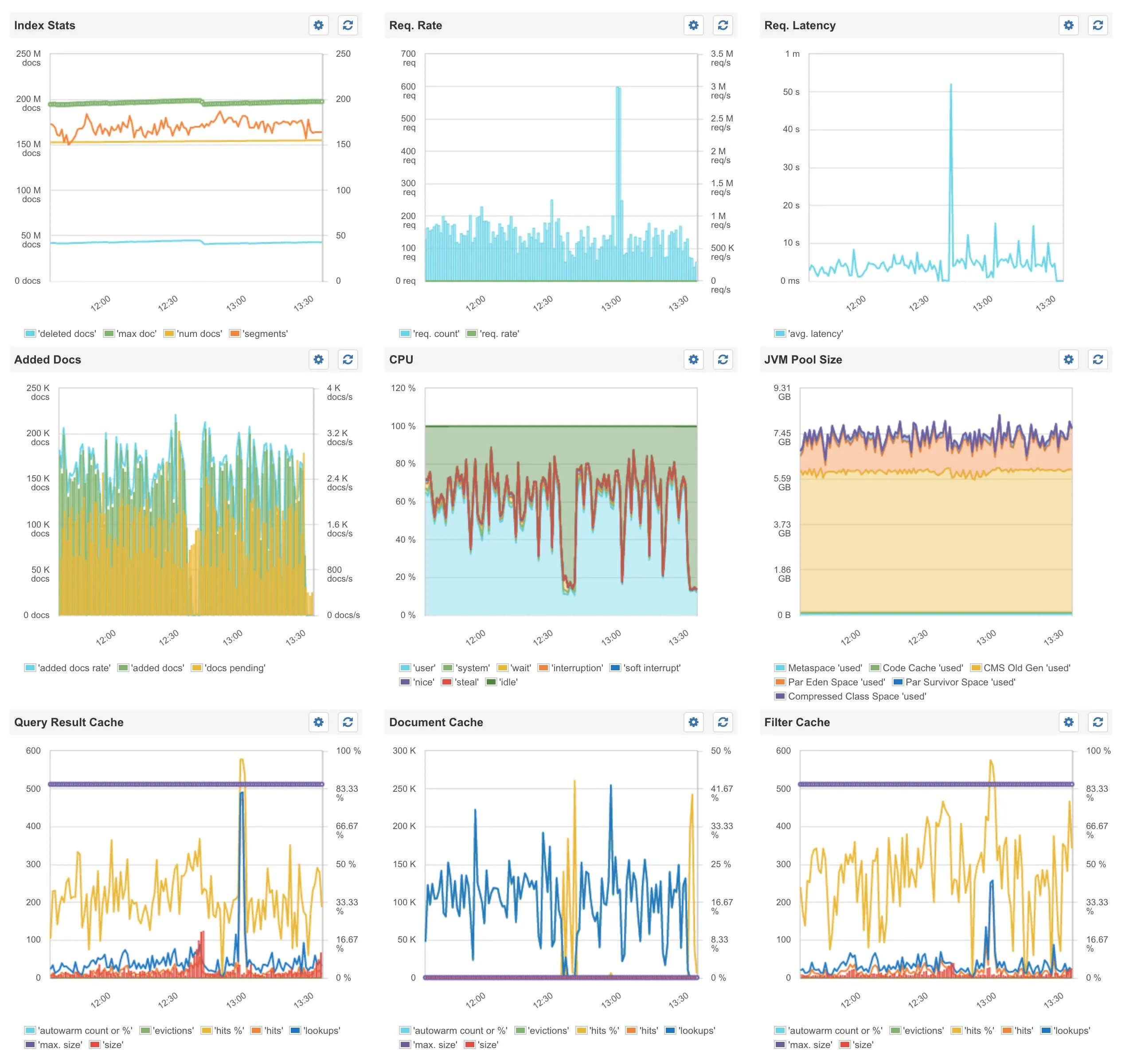Click 'avg. latency' legend label
This screenshot has height=1064, width=1141.
click(x=815, y=333)
